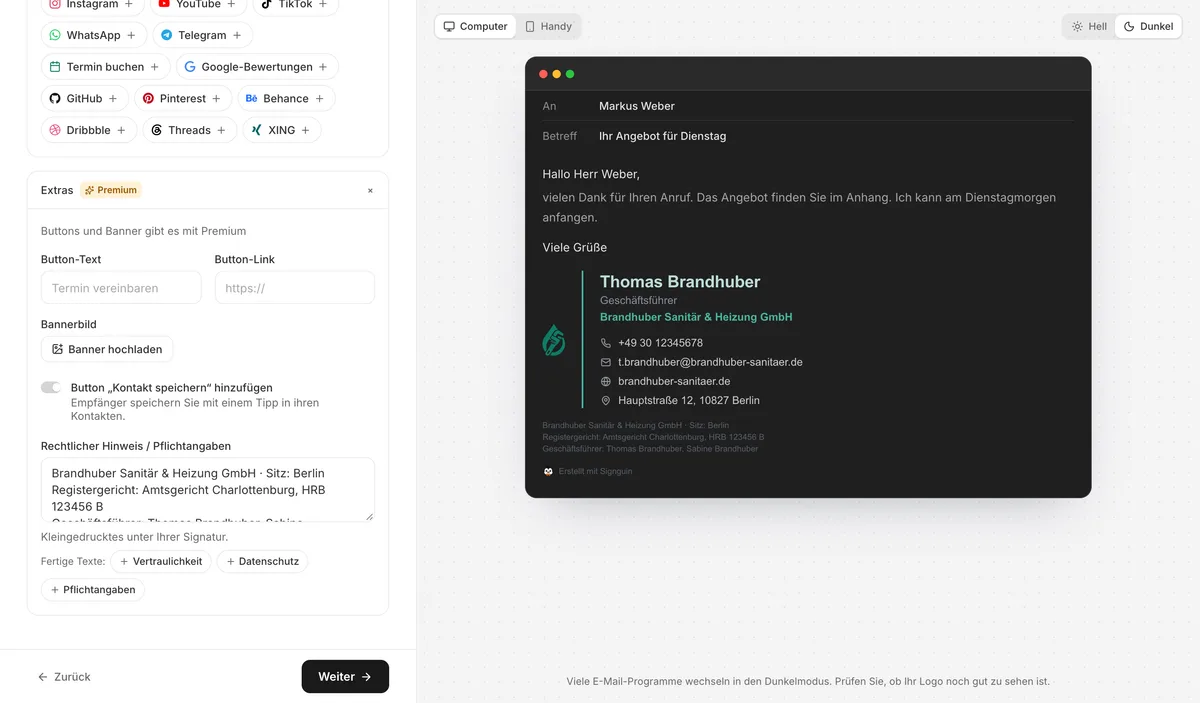The width and height of the screenshot is (1200, 703).
Task: Click the company name Brandhuber Sanitär & Heizung GmbH
Action: pos(696,317)
